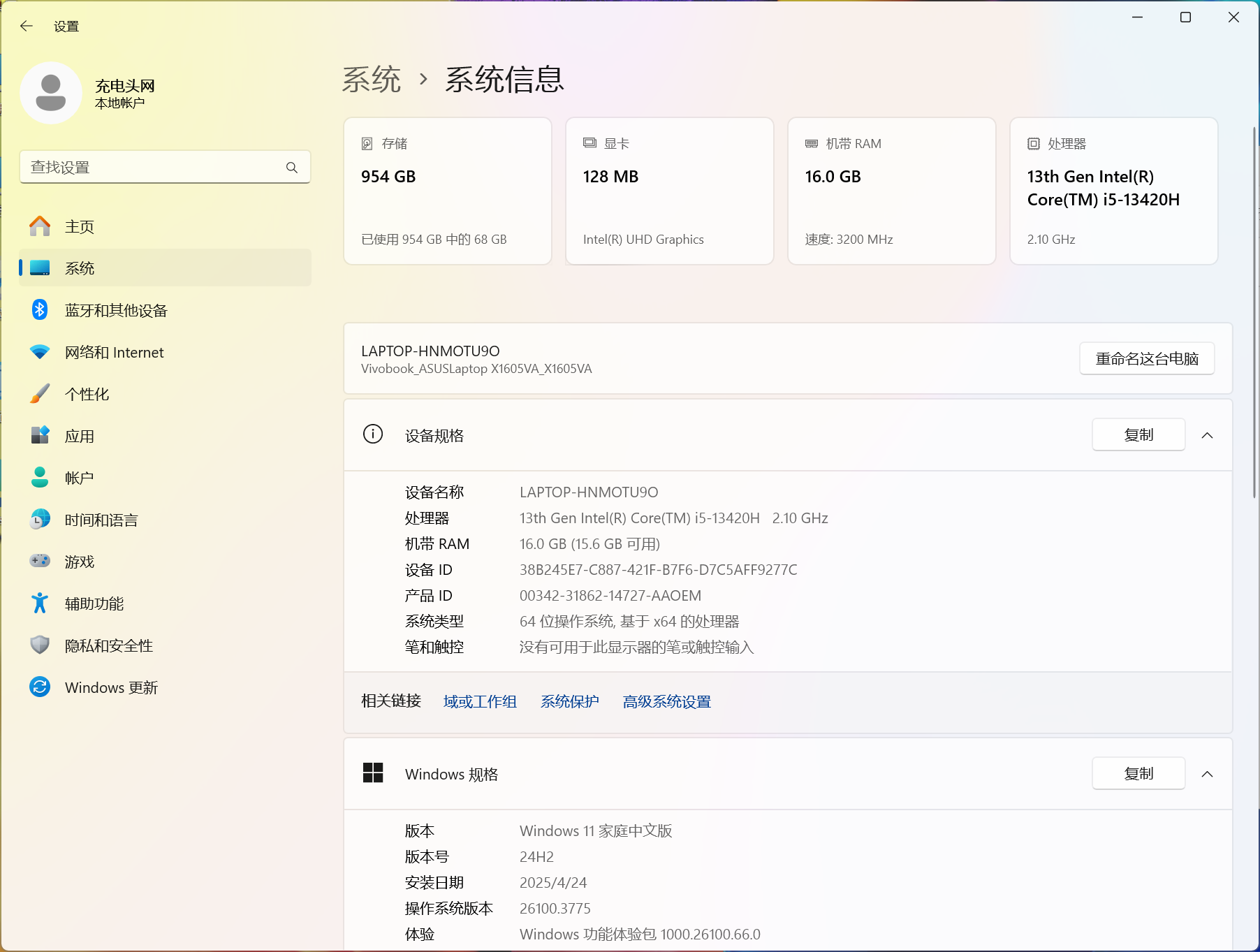Maximize the Settings window

pyautogui.click(x=1185, y=17)
